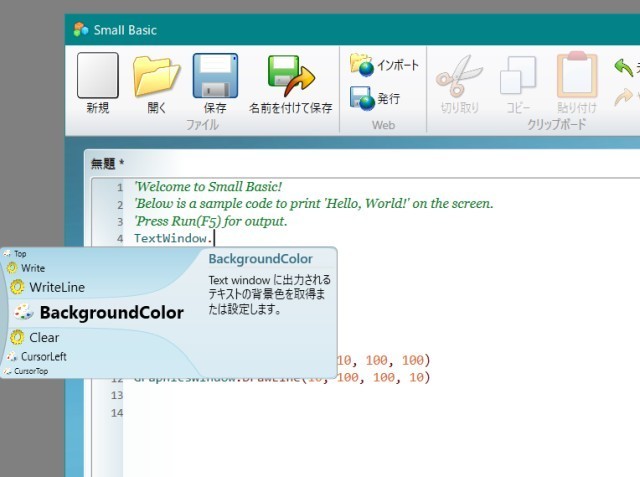The image size is (640, 477).
Task: Click line 2 'Below is a sample code comment
Action: 313,204
